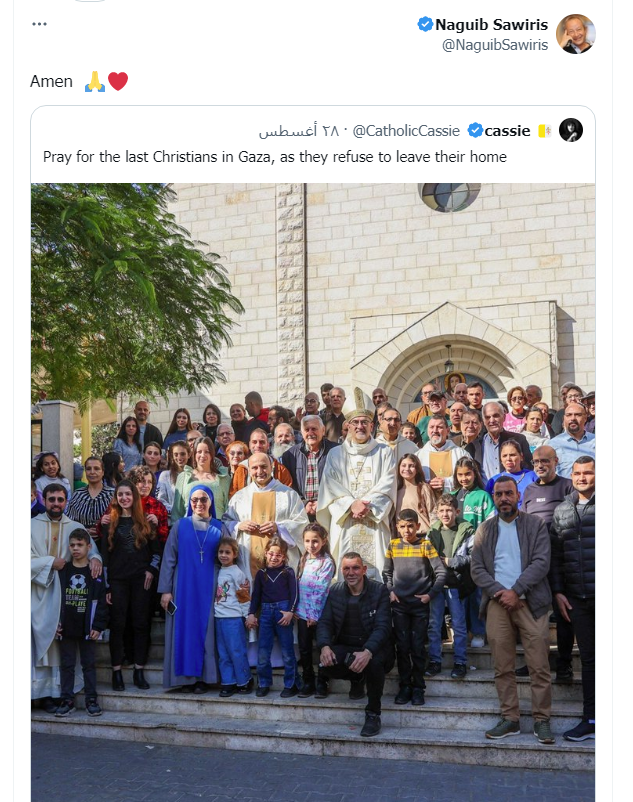This screenshot has width=633, height=802.
Task: Open the three-dot more options menu
Action: pyautogui.click(x=39, y=24)
